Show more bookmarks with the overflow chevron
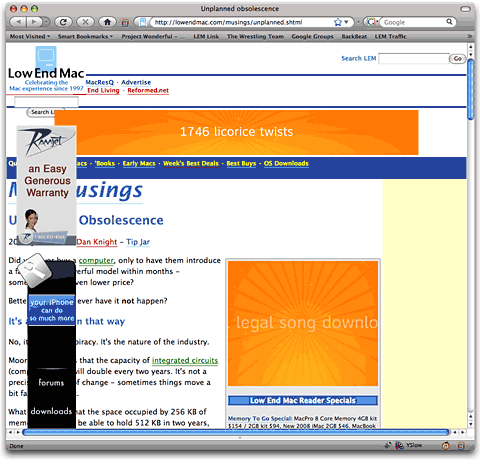 point(469,36)
